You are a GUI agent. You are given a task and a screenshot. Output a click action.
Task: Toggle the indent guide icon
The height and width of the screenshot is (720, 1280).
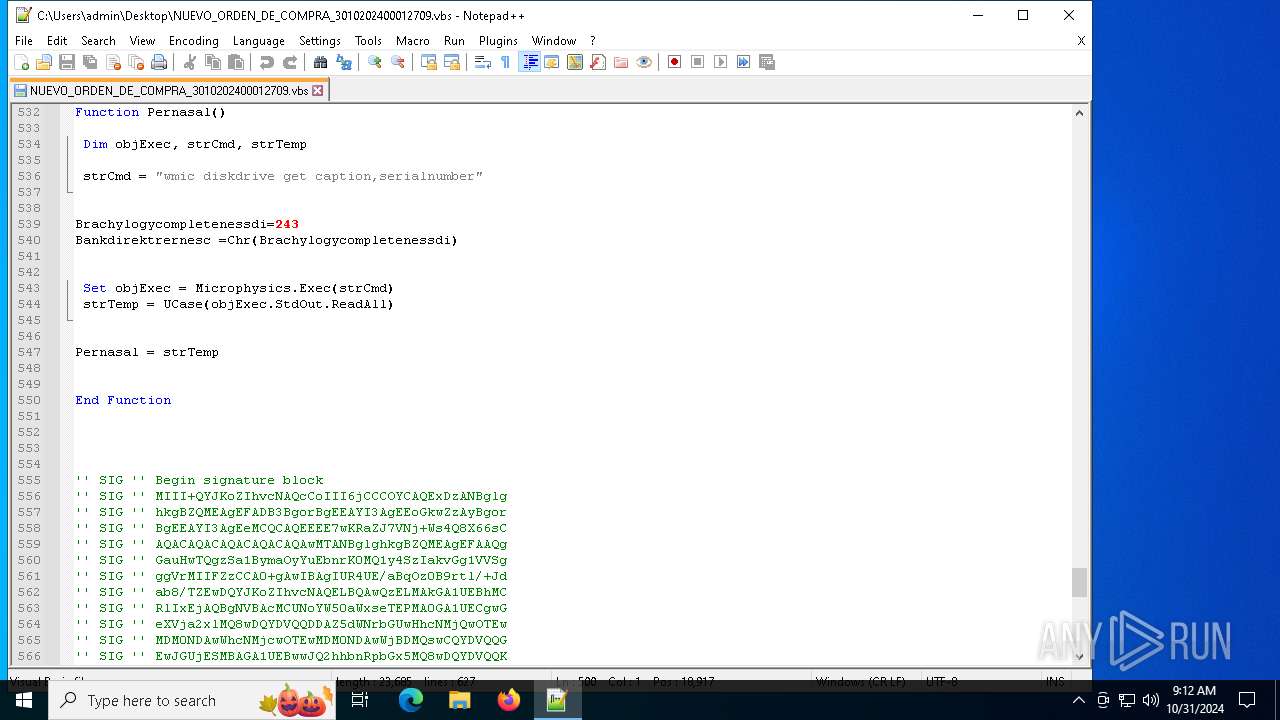coord(530,62)
